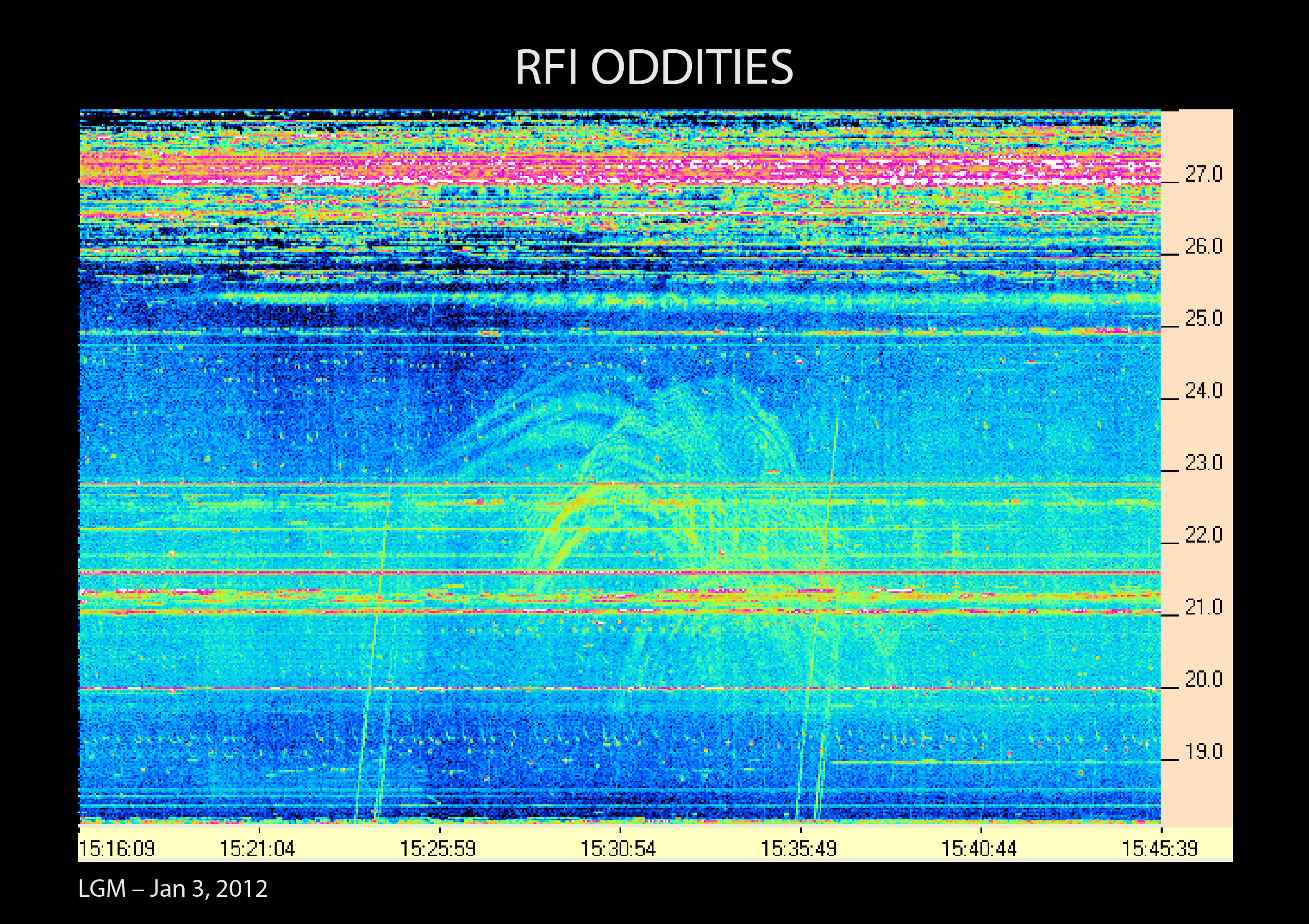
Task: Click the LGM – Jan 3, 2012 caption
Action: point(173,889)
